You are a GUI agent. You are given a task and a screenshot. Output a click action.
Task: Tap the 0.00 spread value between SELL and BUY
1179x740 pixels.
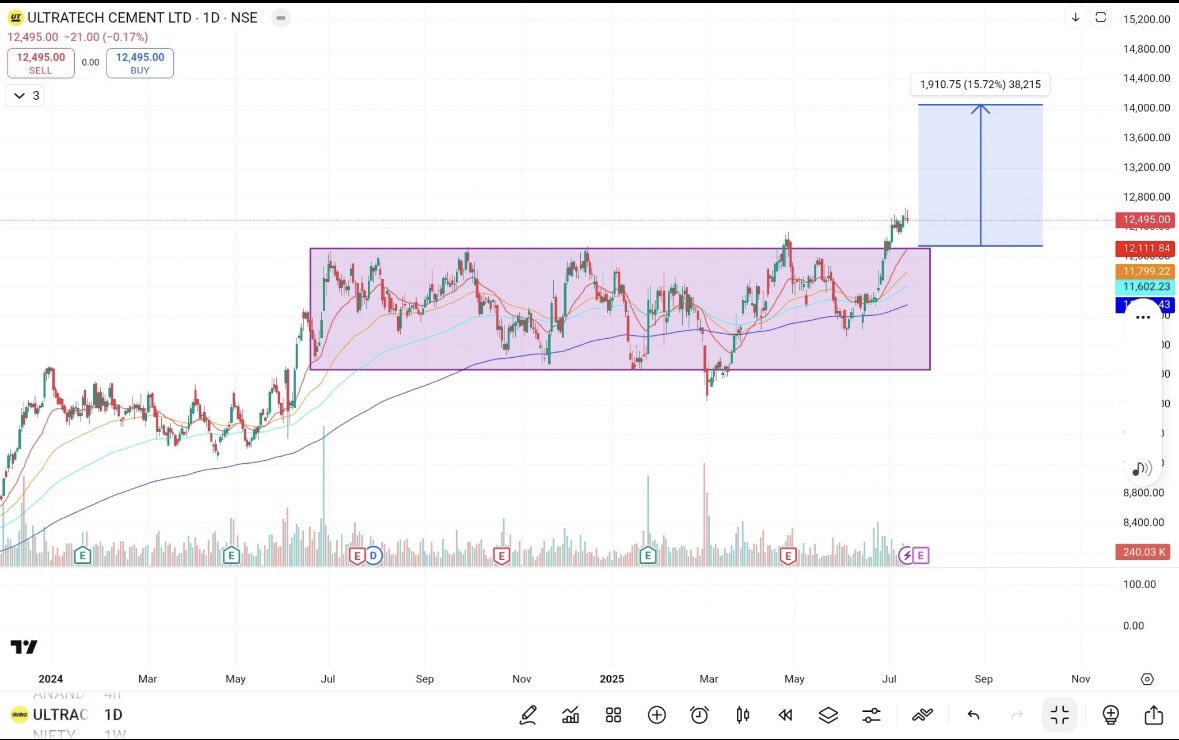(x=90, y=62)
